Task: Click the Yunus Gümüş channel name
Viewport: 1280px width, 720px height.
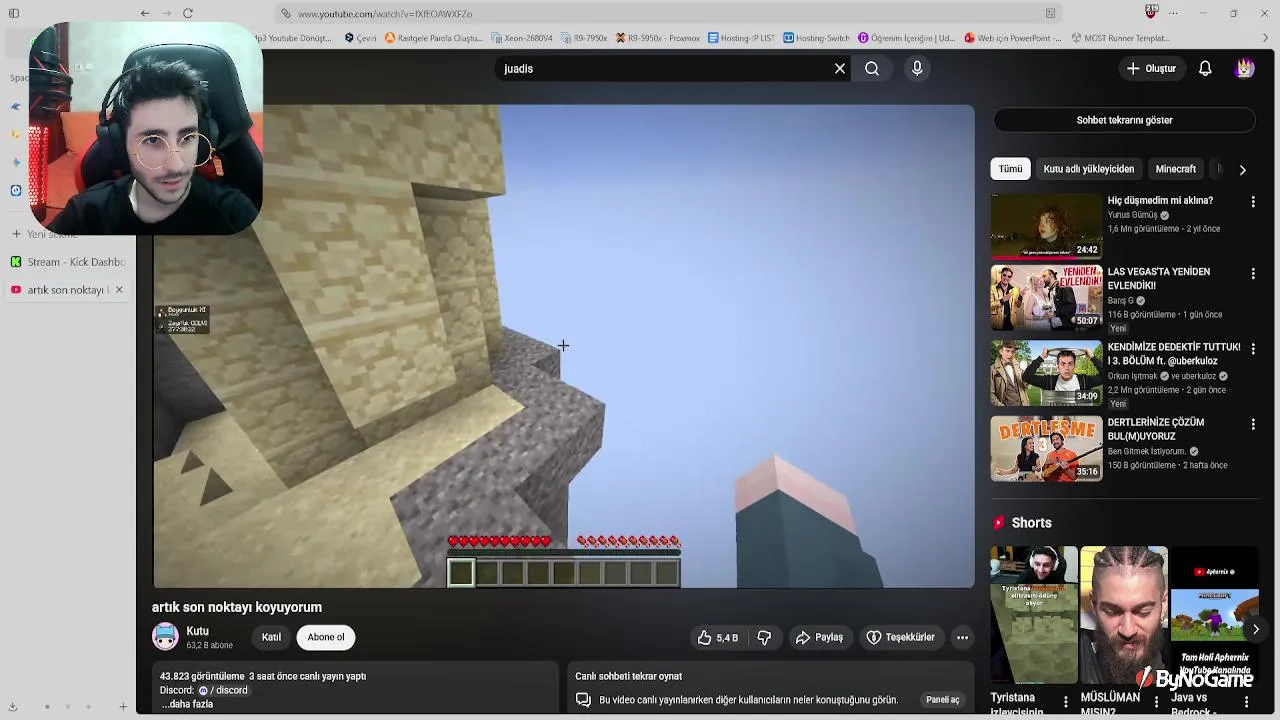Action: click(1132, 215)
